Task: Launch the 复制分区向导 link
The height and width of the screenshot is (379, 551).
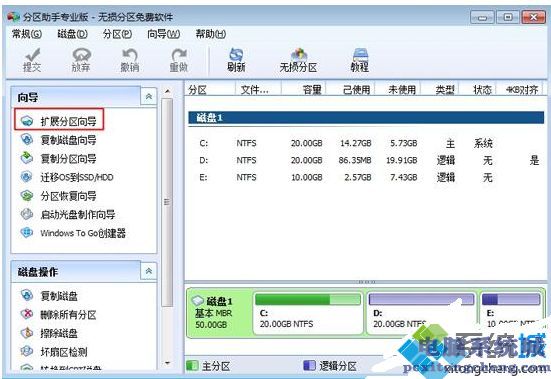Action: [x=69, y=159]
